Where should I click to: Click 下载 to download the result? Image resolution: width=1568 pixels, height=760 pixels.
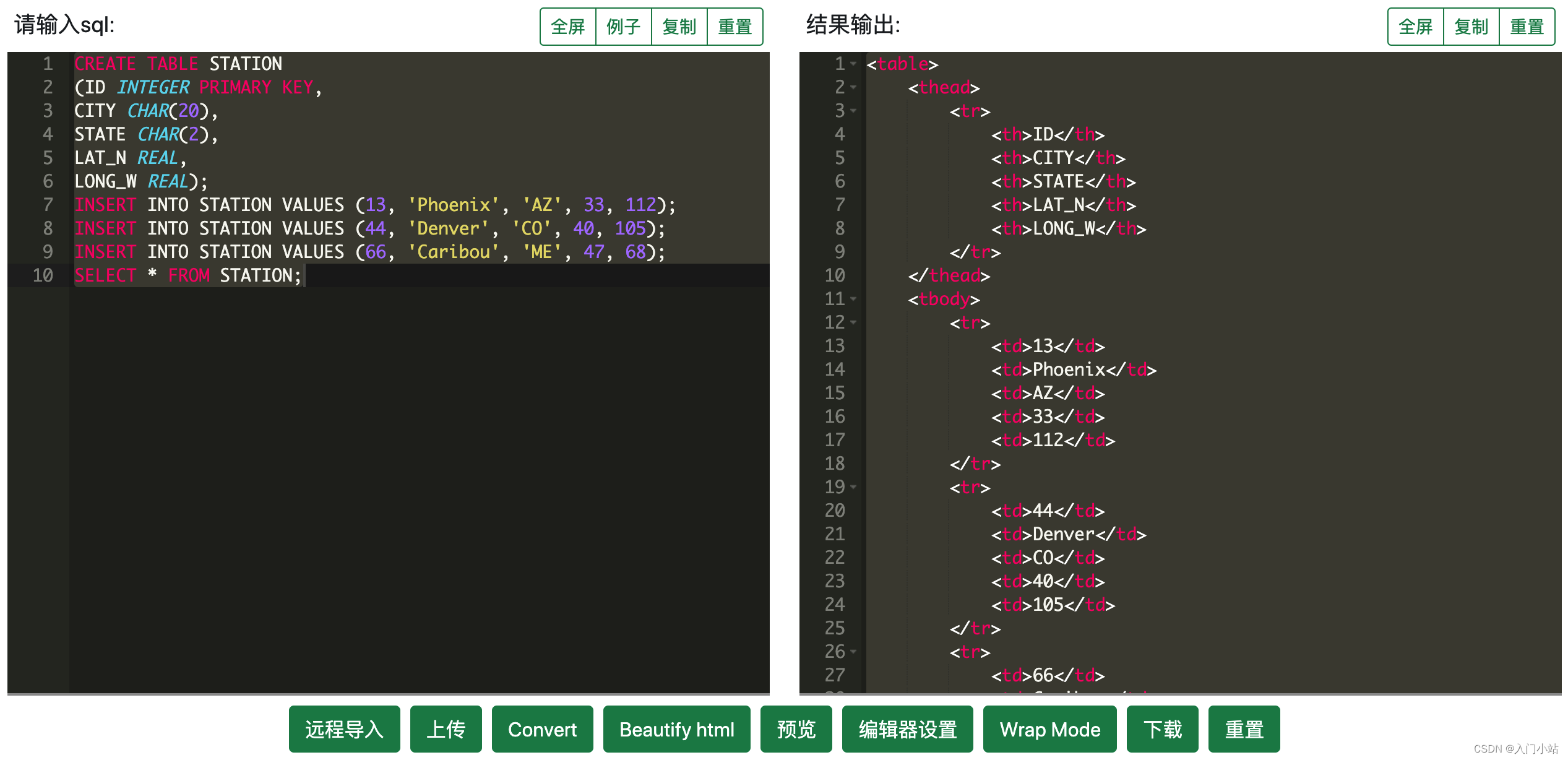pyautogui.click(x=1163, y=730)
